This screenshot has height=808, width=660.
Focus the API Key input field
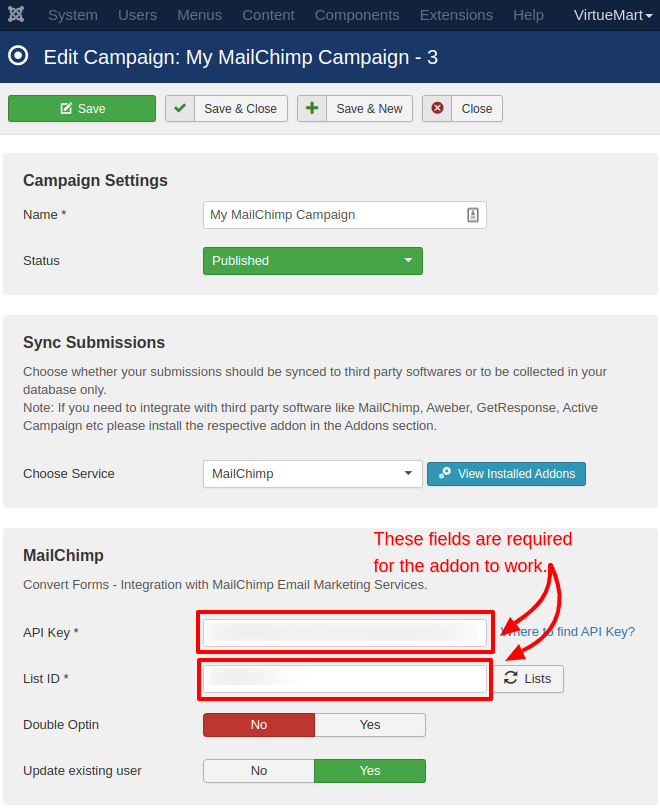345,633
